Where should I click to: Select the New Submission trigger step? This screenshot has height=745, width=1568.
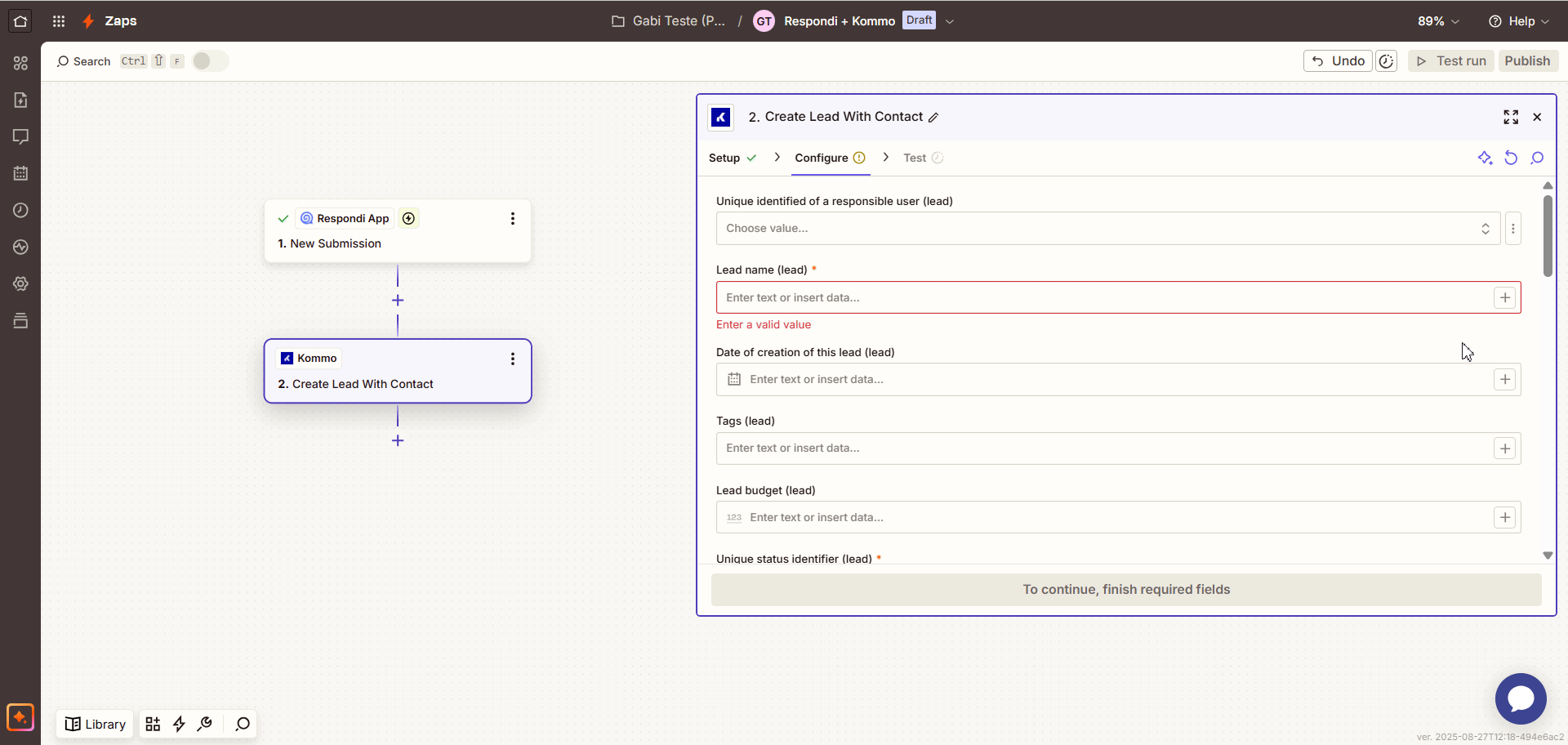pos(398,231)
